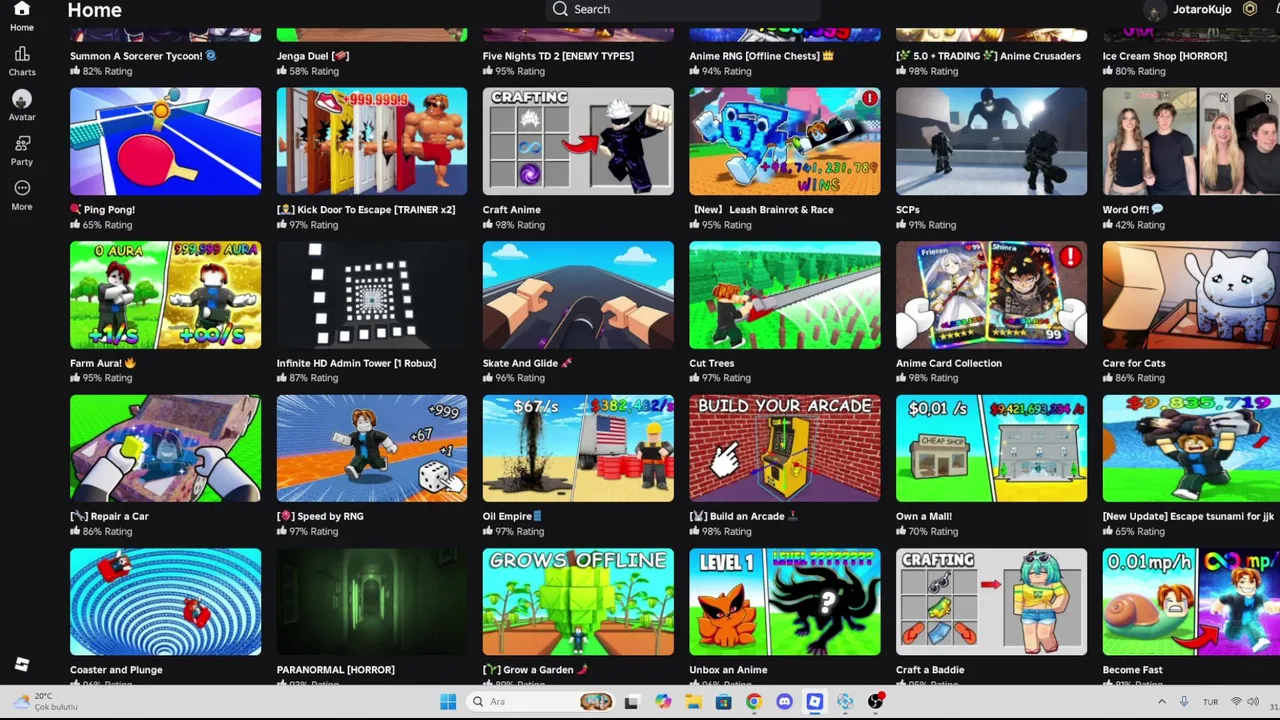Open the Leash Brainrot & Race thumbnail
The width and height of the screenshot is (1280, 720).
(785, 141)
